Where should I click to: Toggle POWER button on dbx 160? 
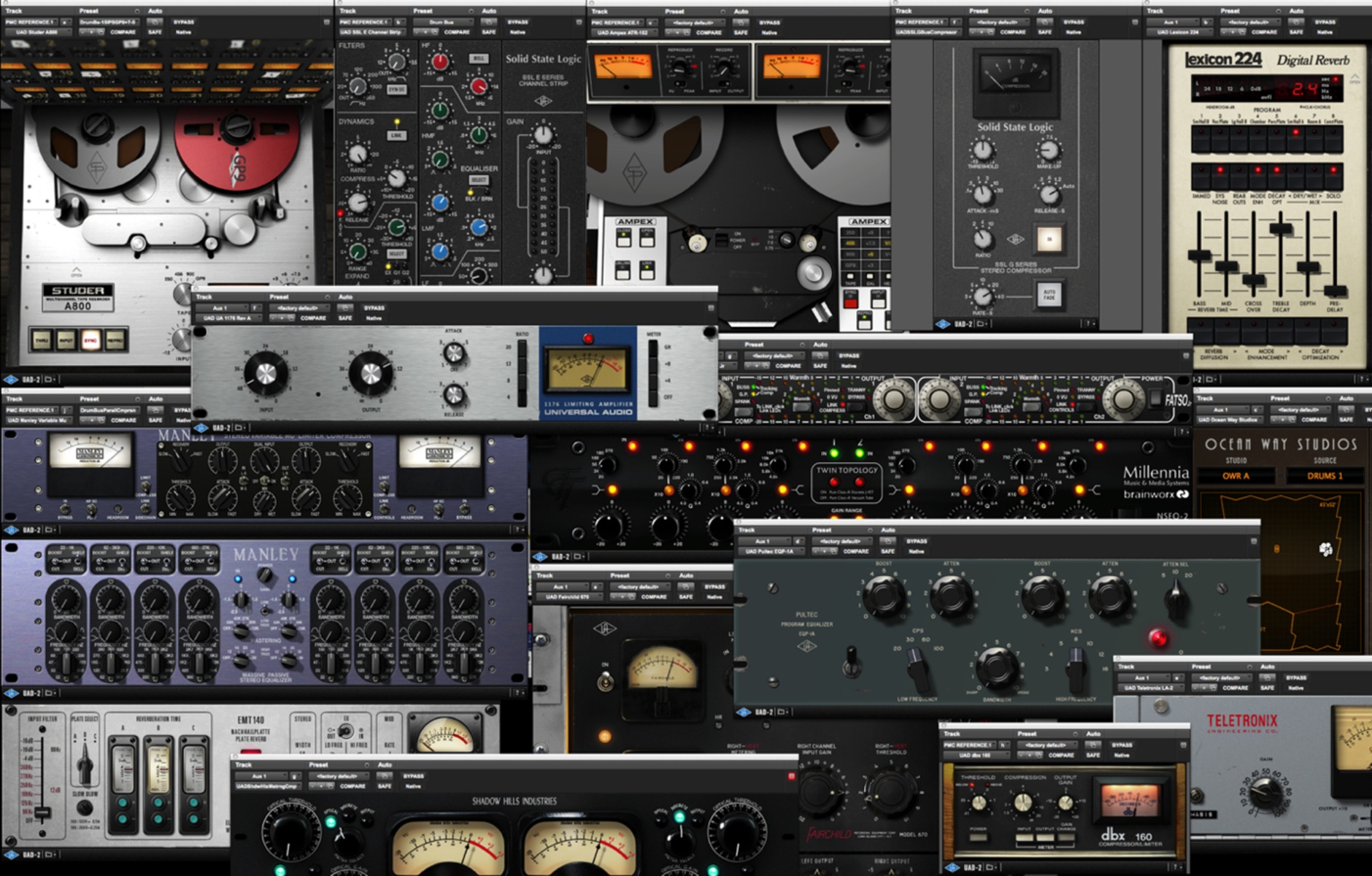[x=979, y=837]
